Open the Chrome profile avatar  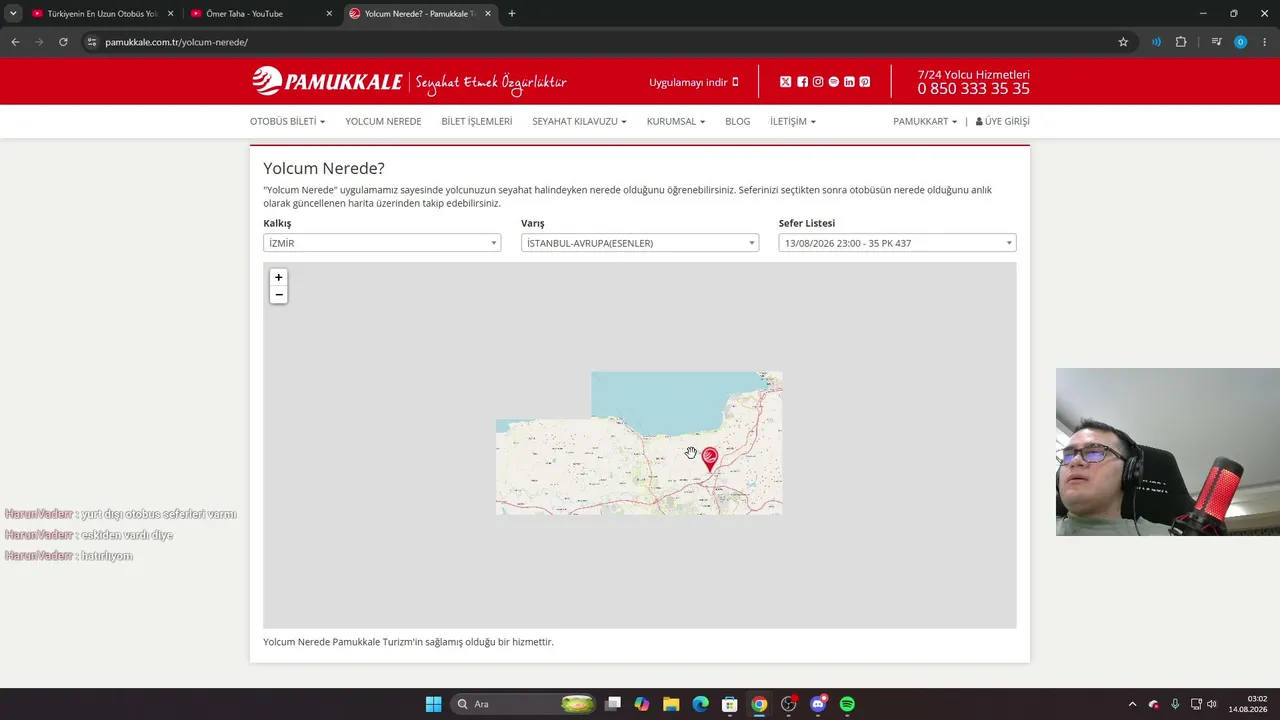pyautogui.click(x=1241, y=42)
